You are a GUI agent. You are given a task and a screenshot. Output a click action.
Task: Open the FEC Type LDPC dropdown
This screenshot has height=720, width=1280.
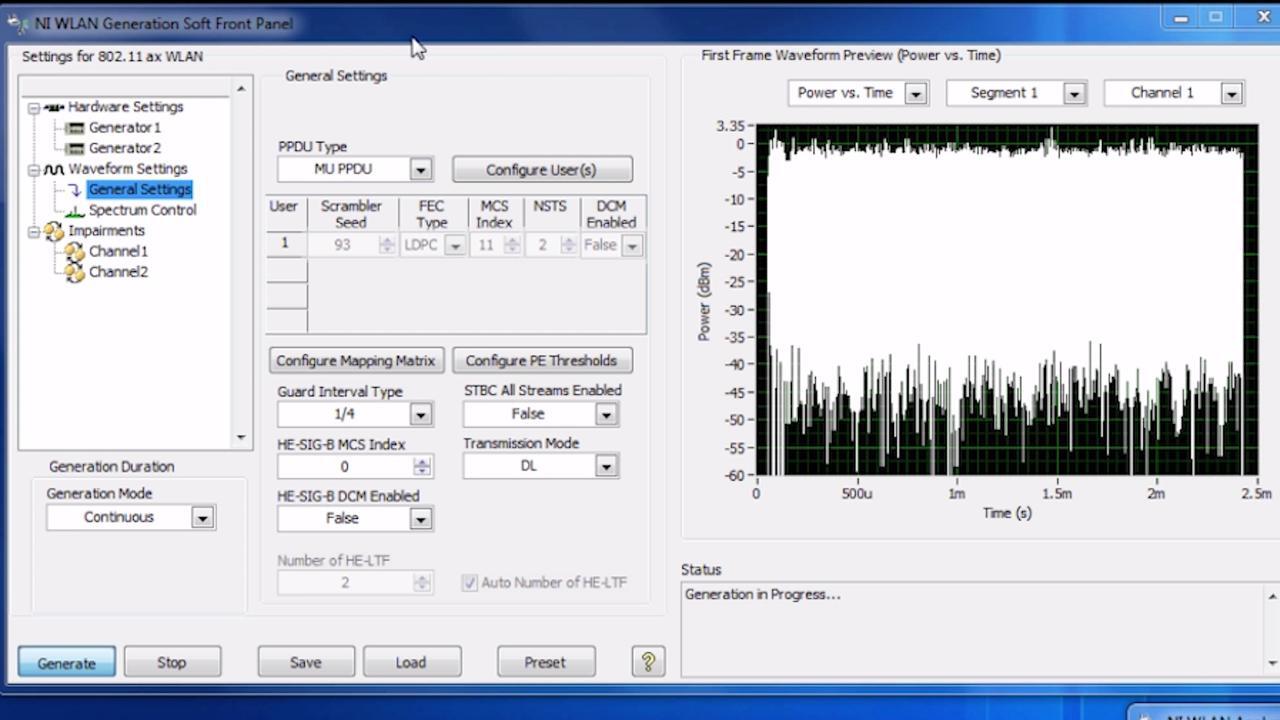click(x=454, y=246)
